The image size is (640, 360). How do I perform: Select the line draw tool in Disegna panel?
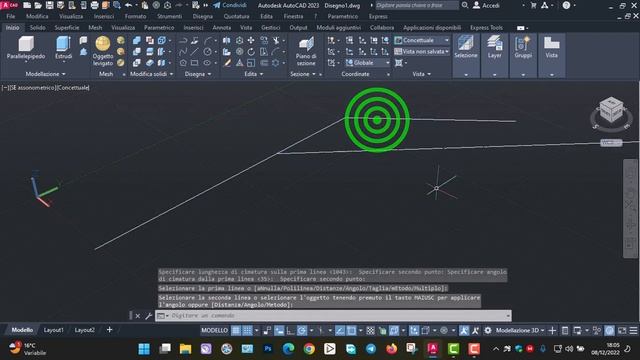point(195,52)
